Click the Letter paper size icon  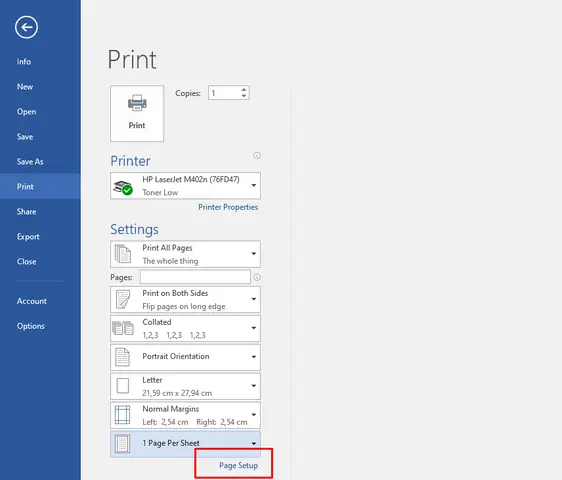[123, 386]
